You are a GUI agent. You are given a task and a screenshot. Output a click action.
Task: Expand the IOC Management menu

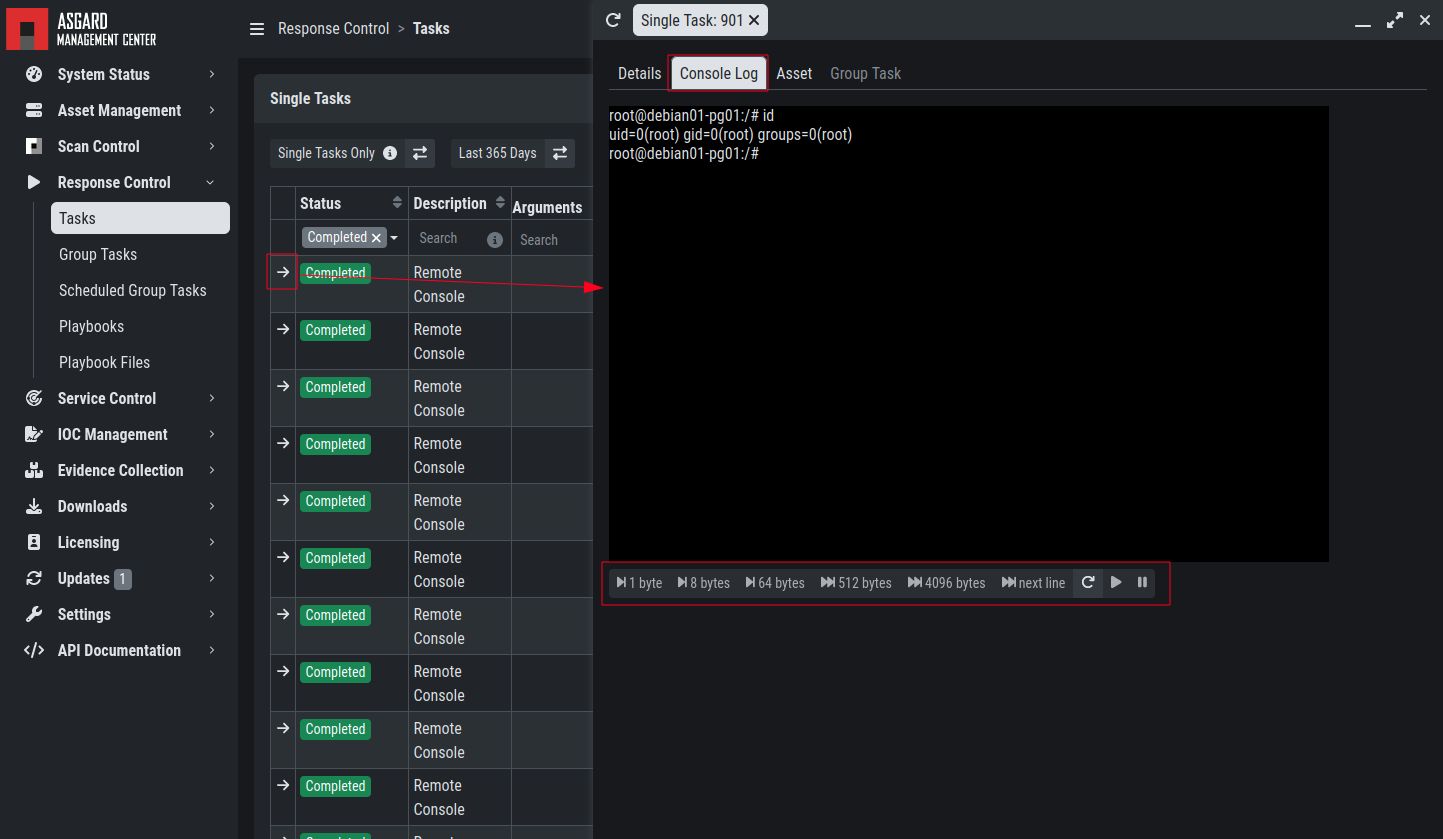click(211, 434)
